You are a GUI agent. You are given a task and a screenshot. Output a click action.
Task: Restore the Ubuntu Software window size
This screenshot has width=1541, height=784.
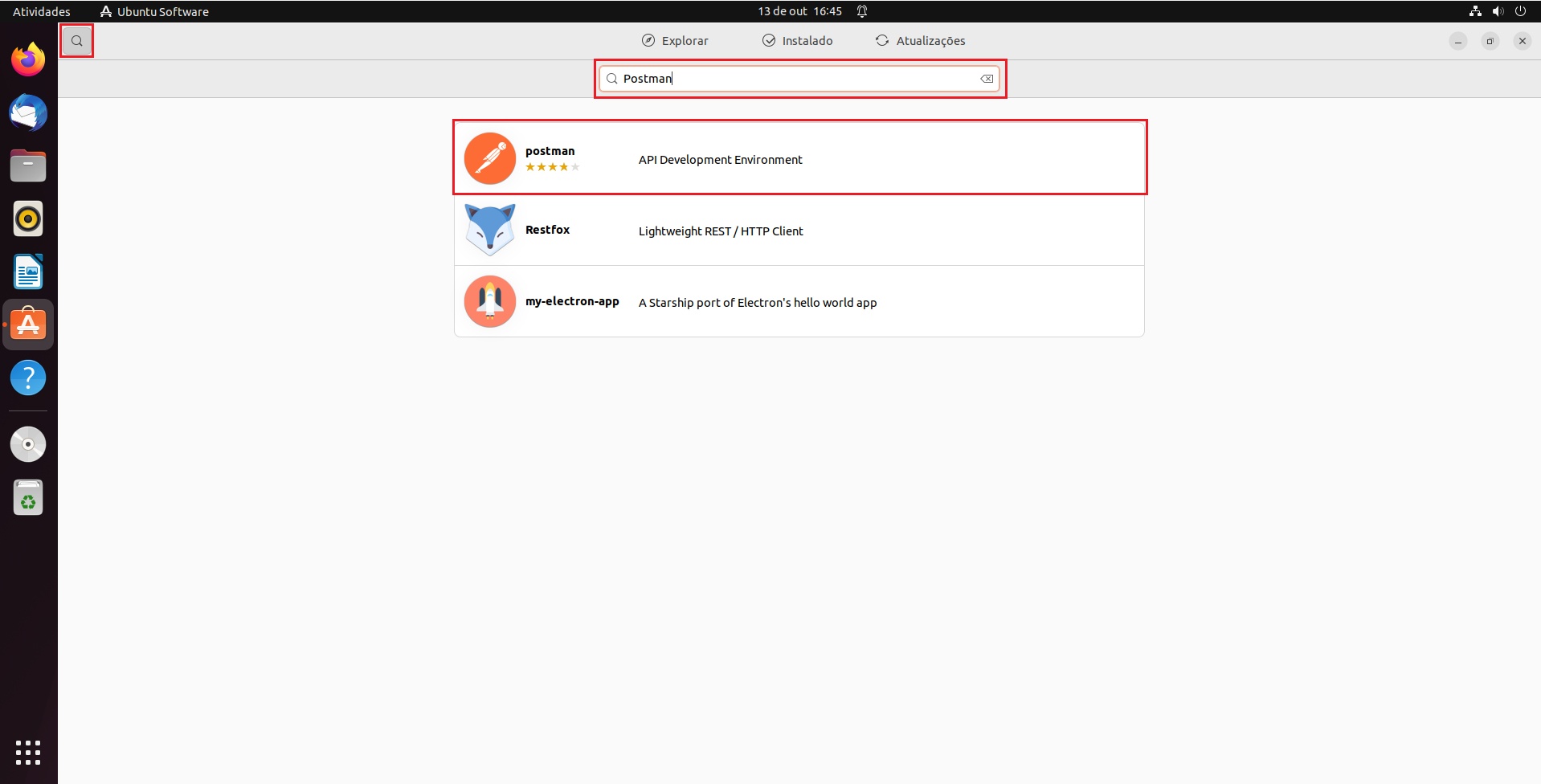click(x=1490, y=41)
